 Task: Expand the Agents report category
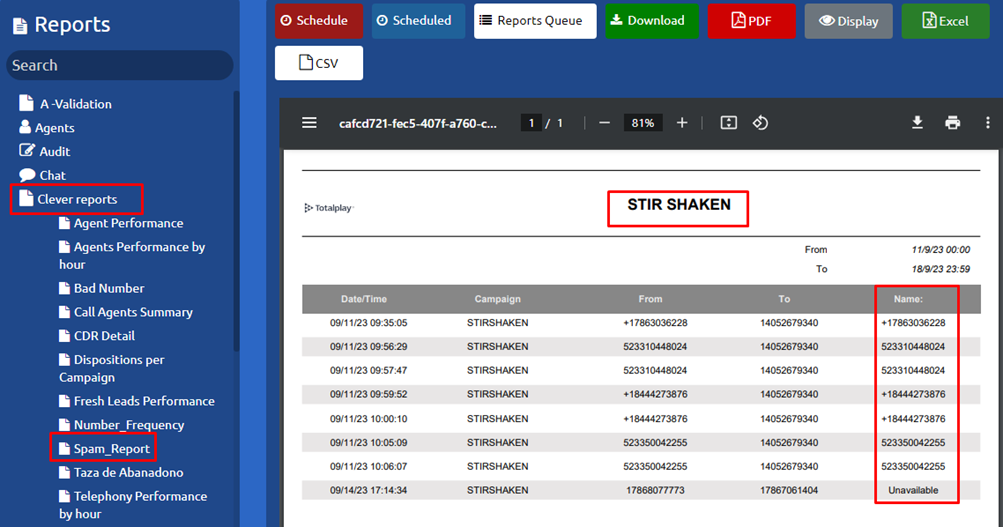[x=54, y=128]
